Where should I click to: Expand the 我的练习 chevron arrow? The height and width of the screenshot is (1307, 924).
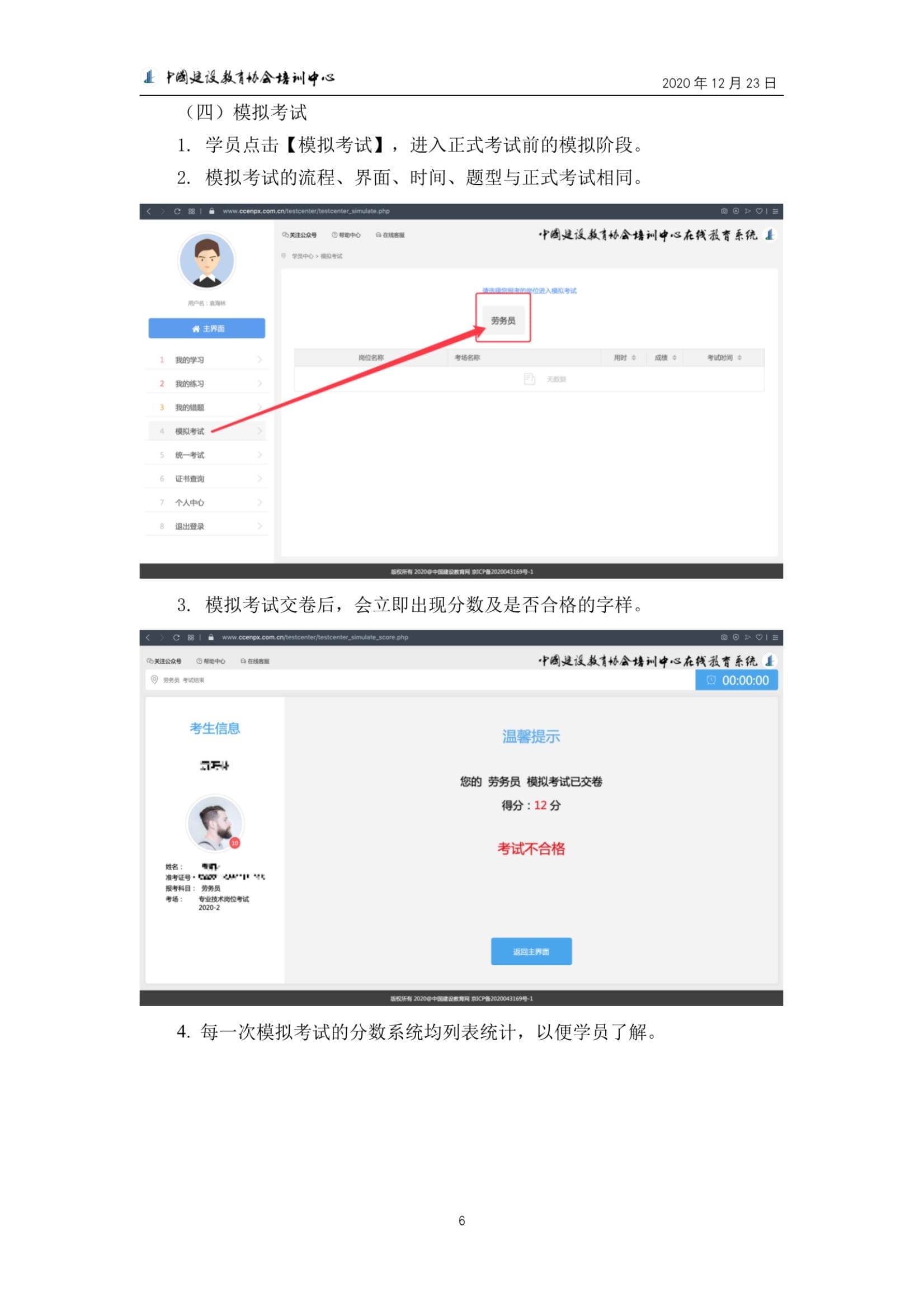pyautogui.click(x=260, y=384)
